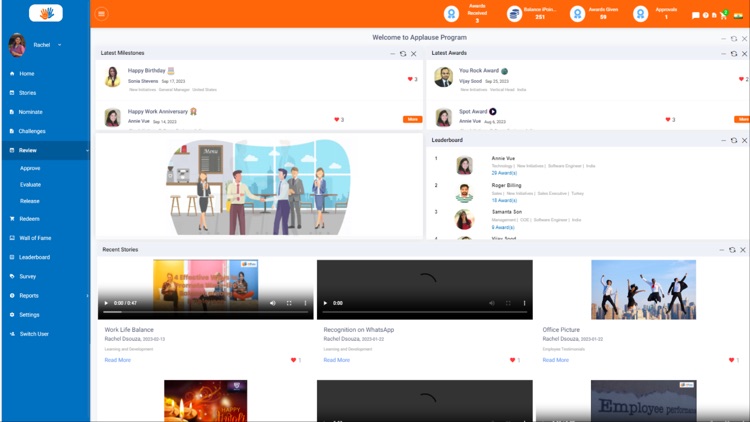Collapse the Leaderboard panel
The width and height of the screenshot is (750, 422).
(x=723, y=140)
